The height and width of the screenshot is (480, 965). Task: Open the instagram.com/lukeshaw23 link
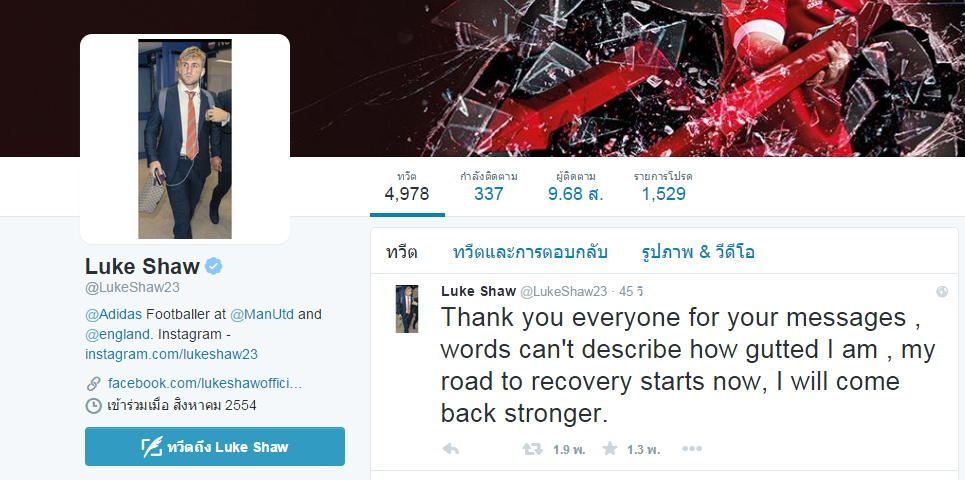click(171, 354)
